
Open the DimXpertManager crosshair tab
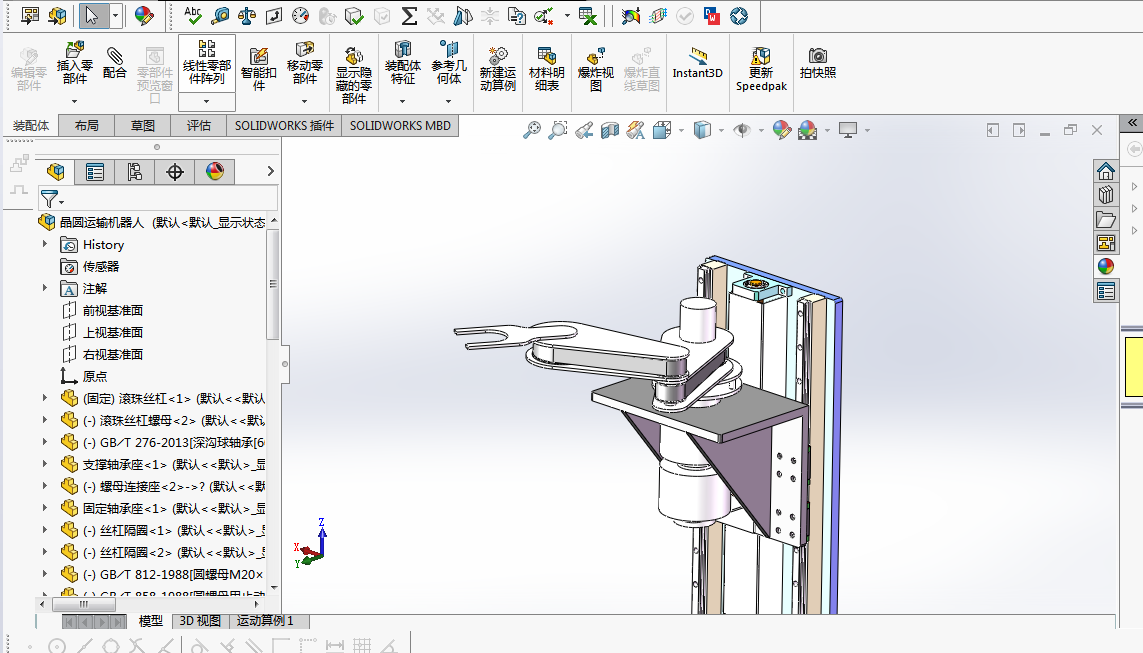pyautogui.click(x=175, y=172)
